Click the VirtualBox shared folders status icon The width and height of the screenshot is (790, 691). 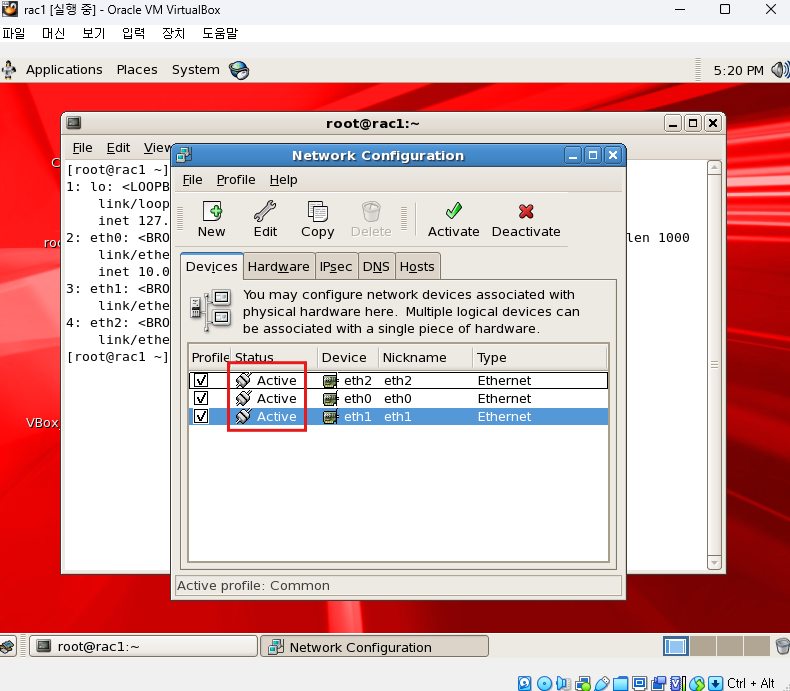pyautogui.click(x=621, y=683)
